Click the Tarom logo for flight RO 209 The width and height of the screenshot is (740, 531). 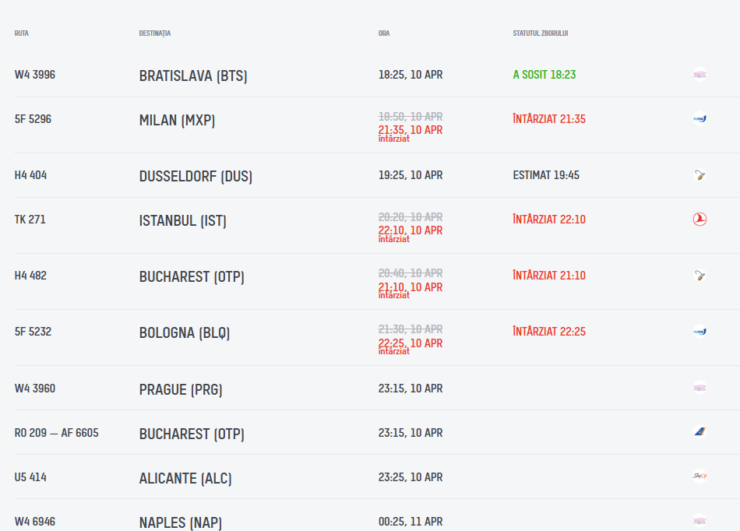tap(700, 432)
